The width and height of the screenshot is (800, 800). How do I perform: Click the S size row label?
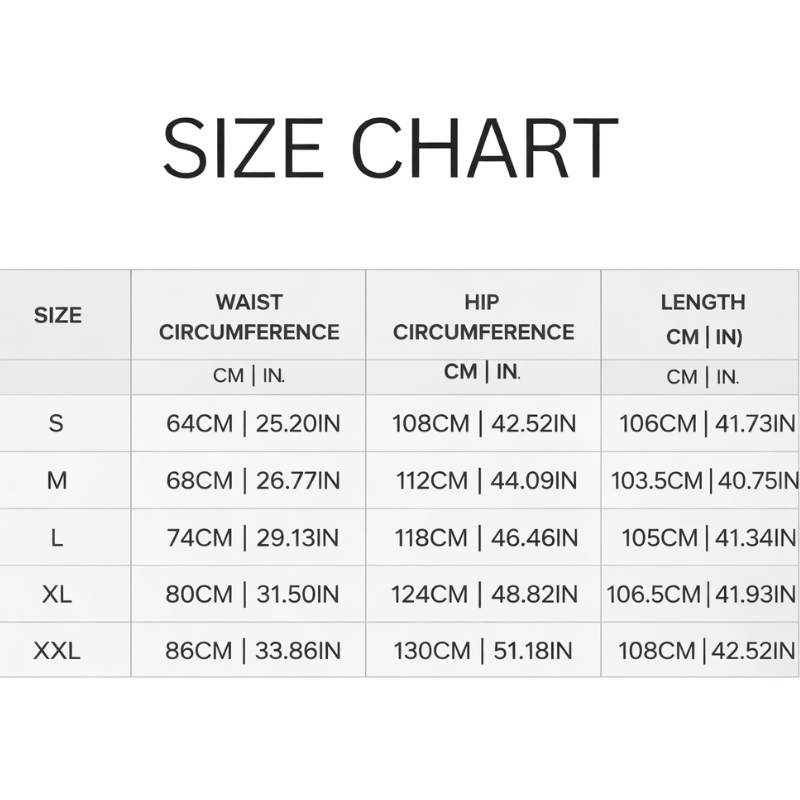coord(56,423)
